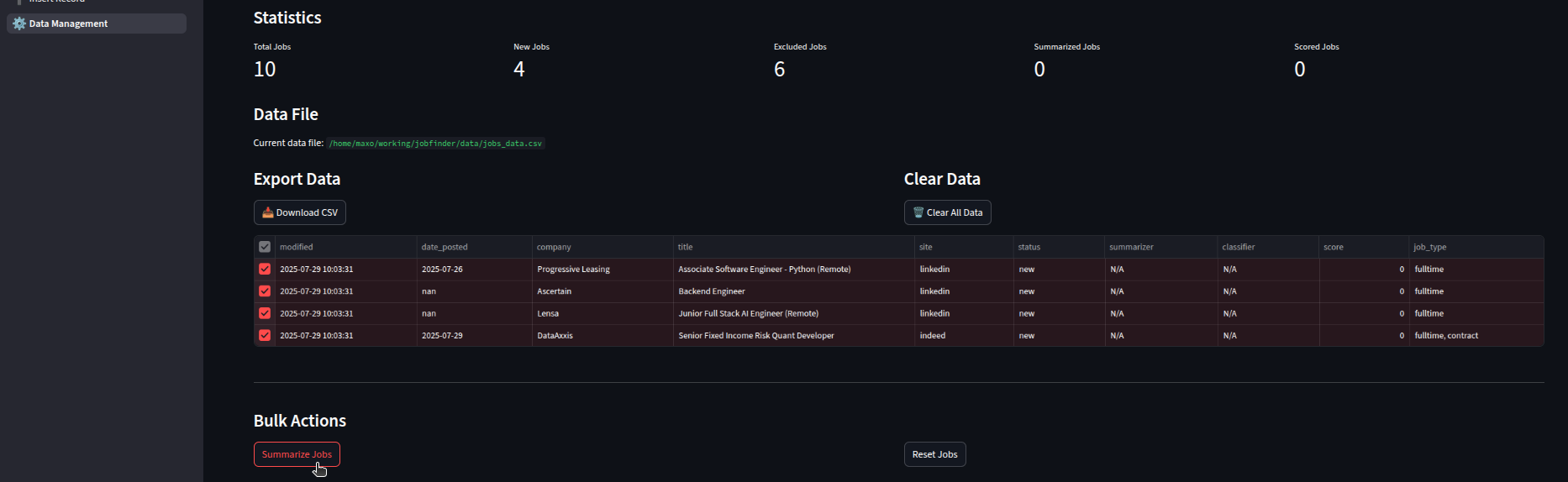Open Data Management in the sidebar

tap(68, 24)
